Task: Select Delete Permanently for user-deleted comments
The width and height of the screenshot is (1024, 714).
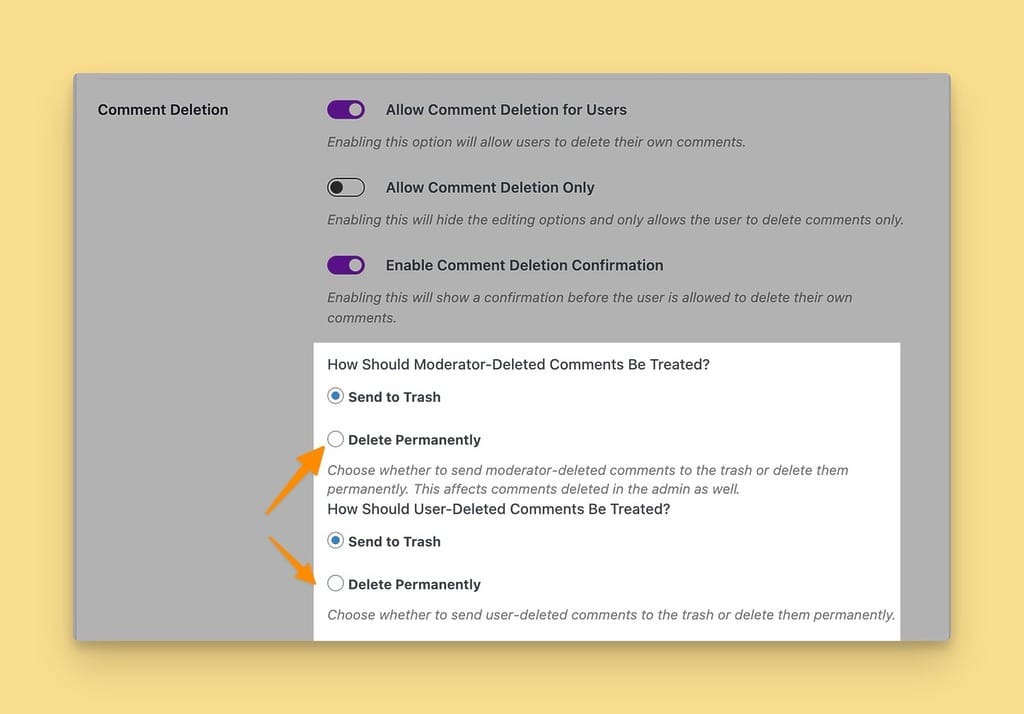Action: coord(335,583)
